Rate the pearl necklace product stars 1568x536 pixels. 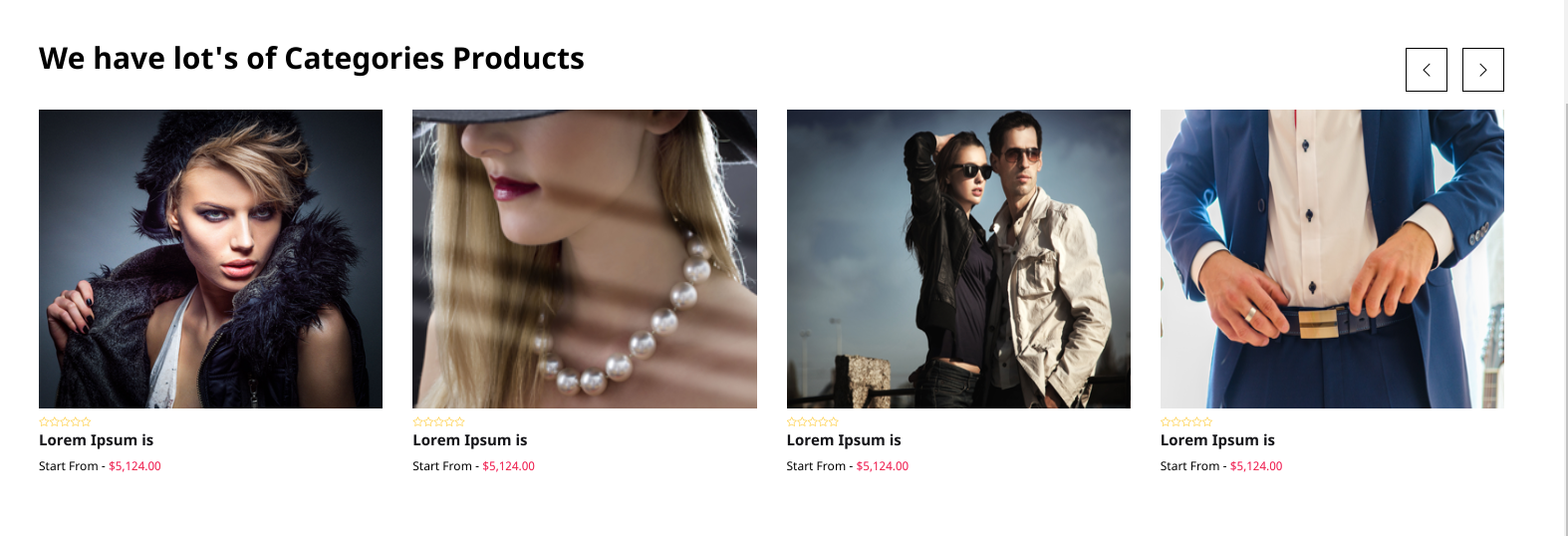click(x=438, y=421)
